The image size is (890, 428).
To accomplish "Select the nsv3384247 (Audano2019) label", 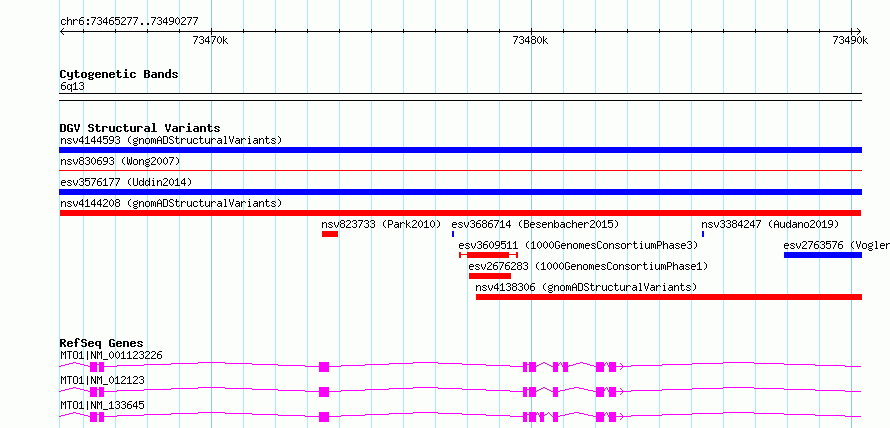I will [x=770, y=224].
